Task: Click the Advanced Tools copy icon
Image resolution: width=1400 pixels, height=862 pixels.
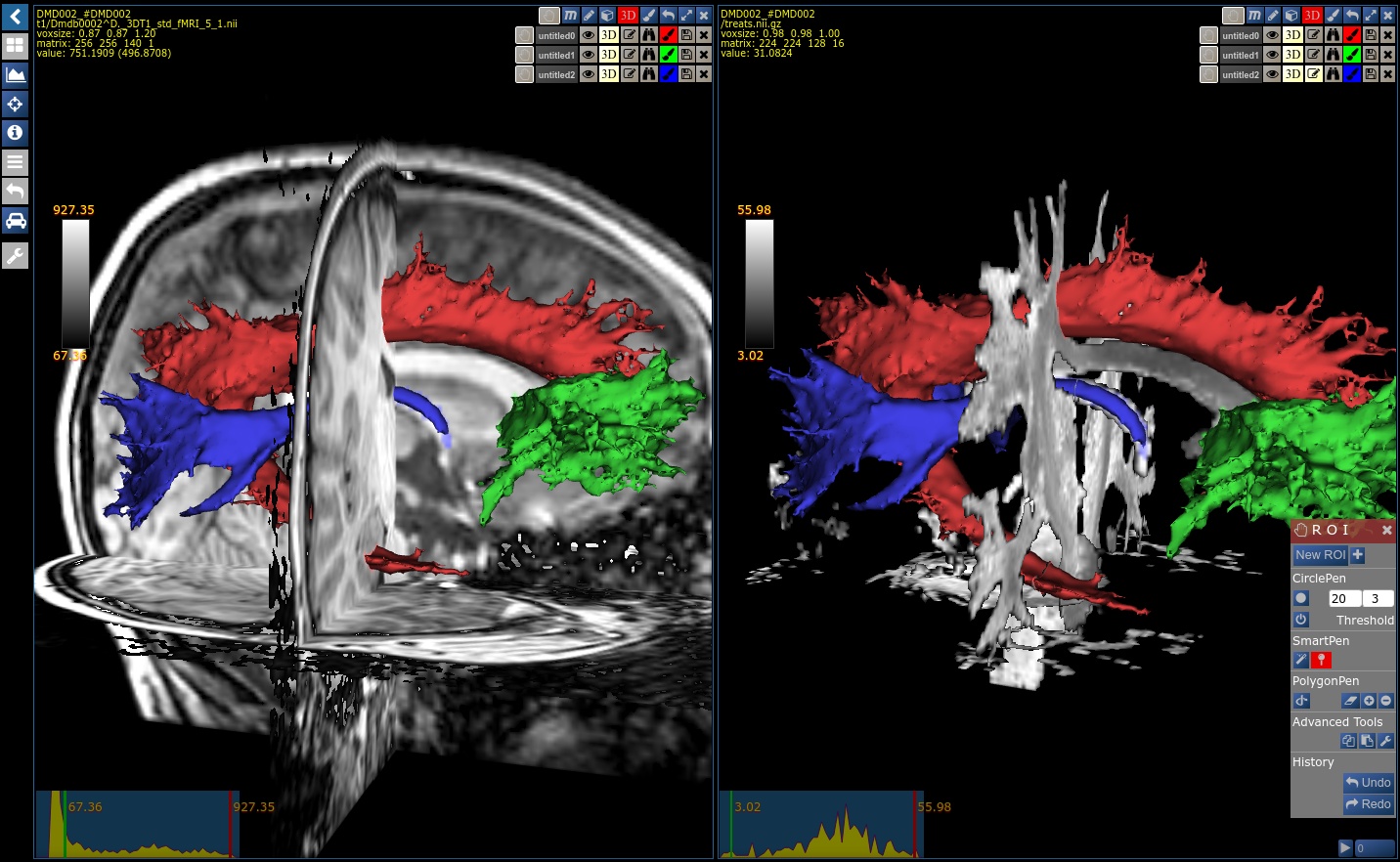Action: (1349, 741)
